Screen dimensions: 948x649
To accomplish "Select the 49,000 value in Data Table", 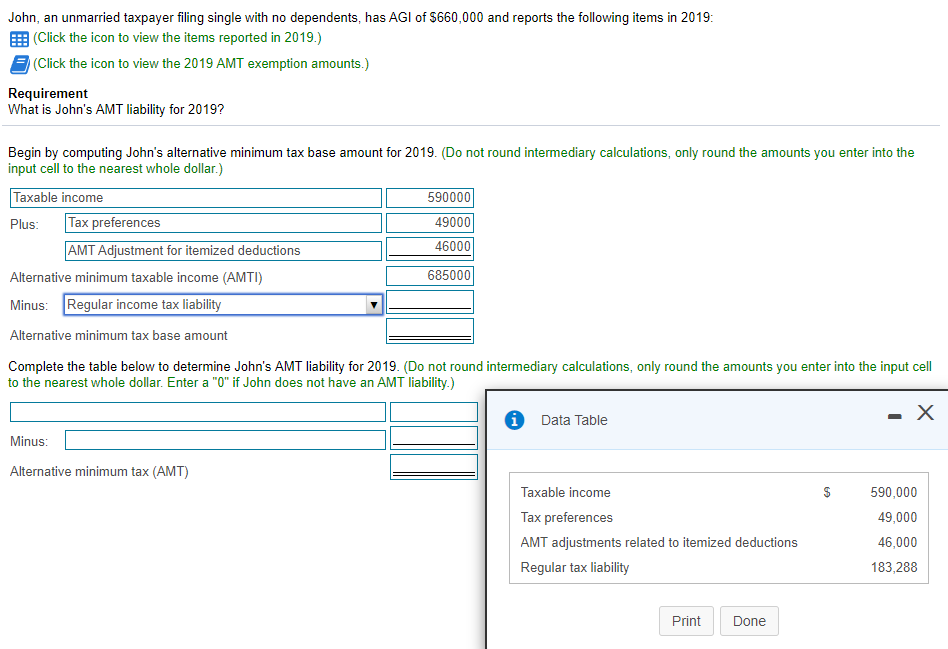I will pyautogui.click(x=897, y=517).
